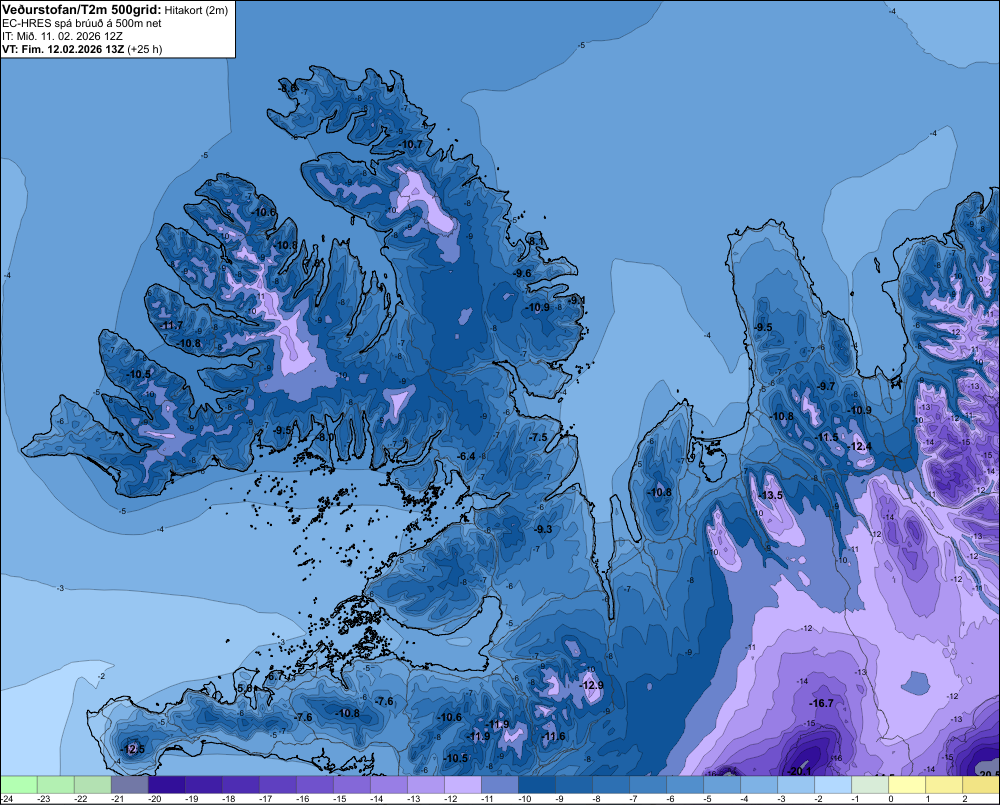Click the '-14' label in the legend

[377, 799]
